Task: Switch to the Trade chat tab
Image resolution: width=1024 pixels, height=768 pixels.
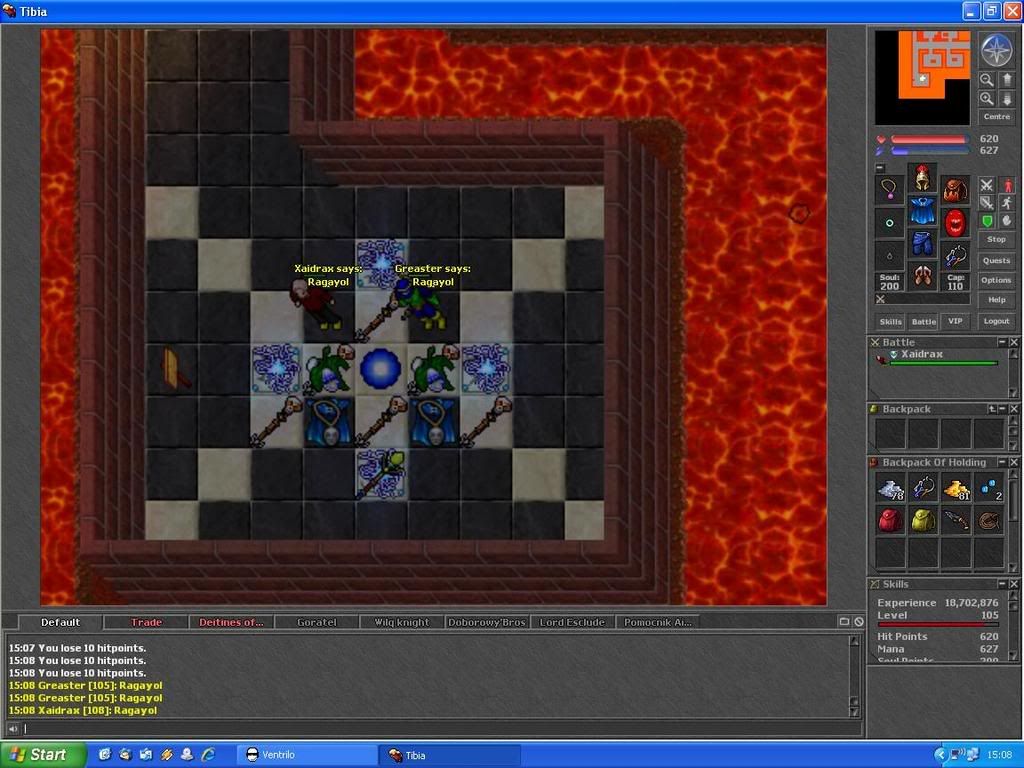Action: click(146, 622)
